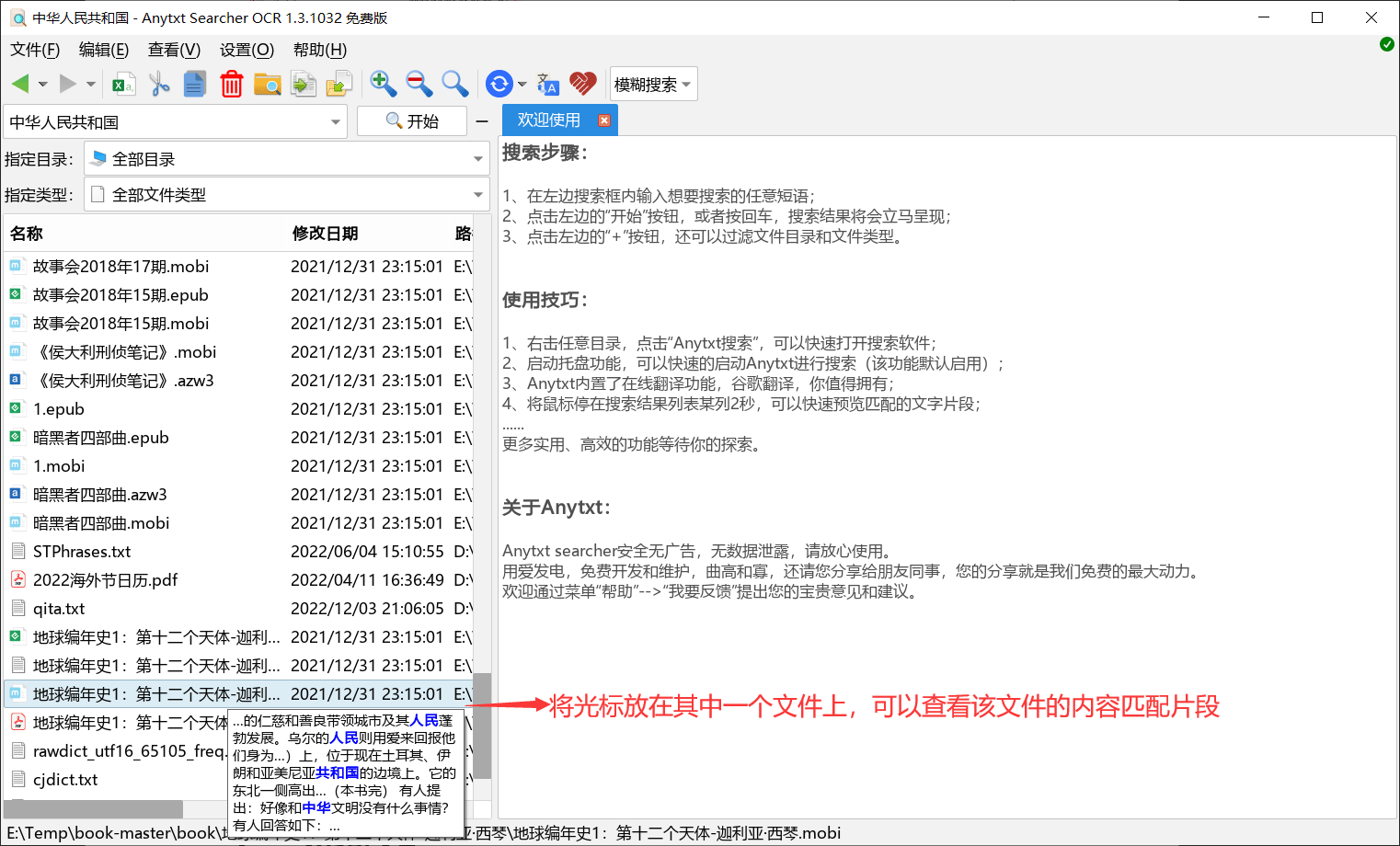Click the blue copy document icon

click(195, 84)
